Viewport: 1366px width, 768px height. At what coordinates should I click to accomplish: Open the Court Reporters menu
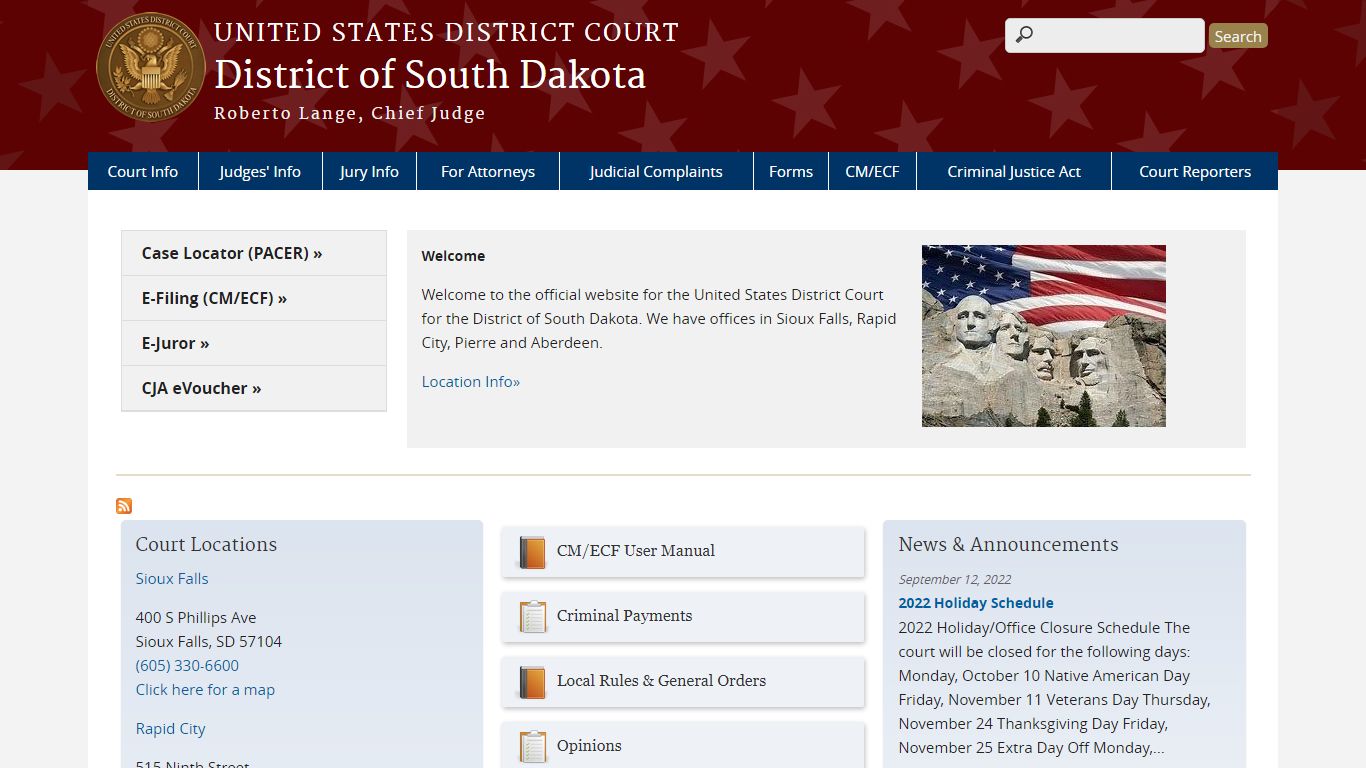click(1195, 171)
